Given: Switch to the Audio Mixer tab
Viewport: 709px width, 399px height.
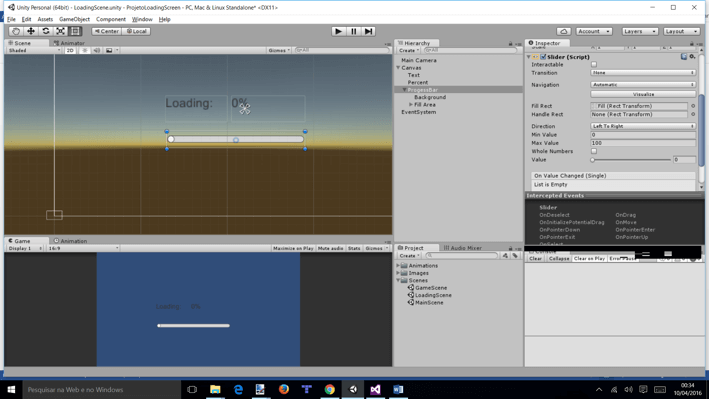Looking at the screenshot, I should tap(463, 248).
